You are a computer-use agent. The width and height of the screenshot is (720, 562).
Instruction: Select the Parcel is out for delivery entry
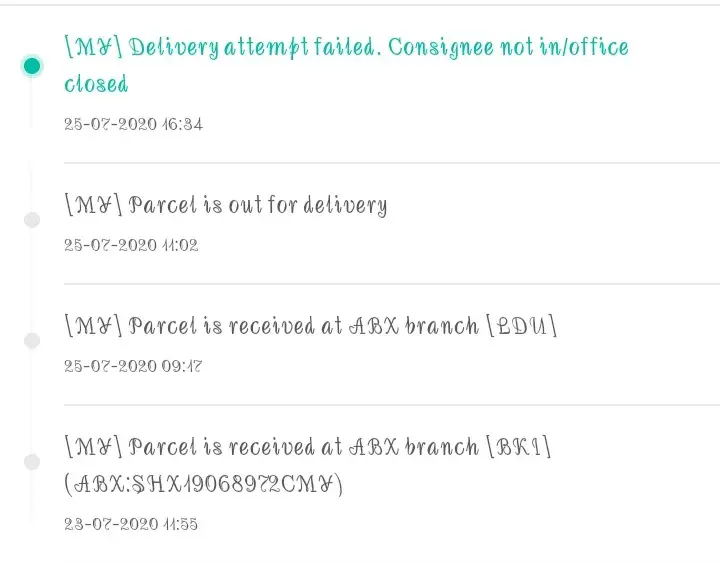[225, 206]
